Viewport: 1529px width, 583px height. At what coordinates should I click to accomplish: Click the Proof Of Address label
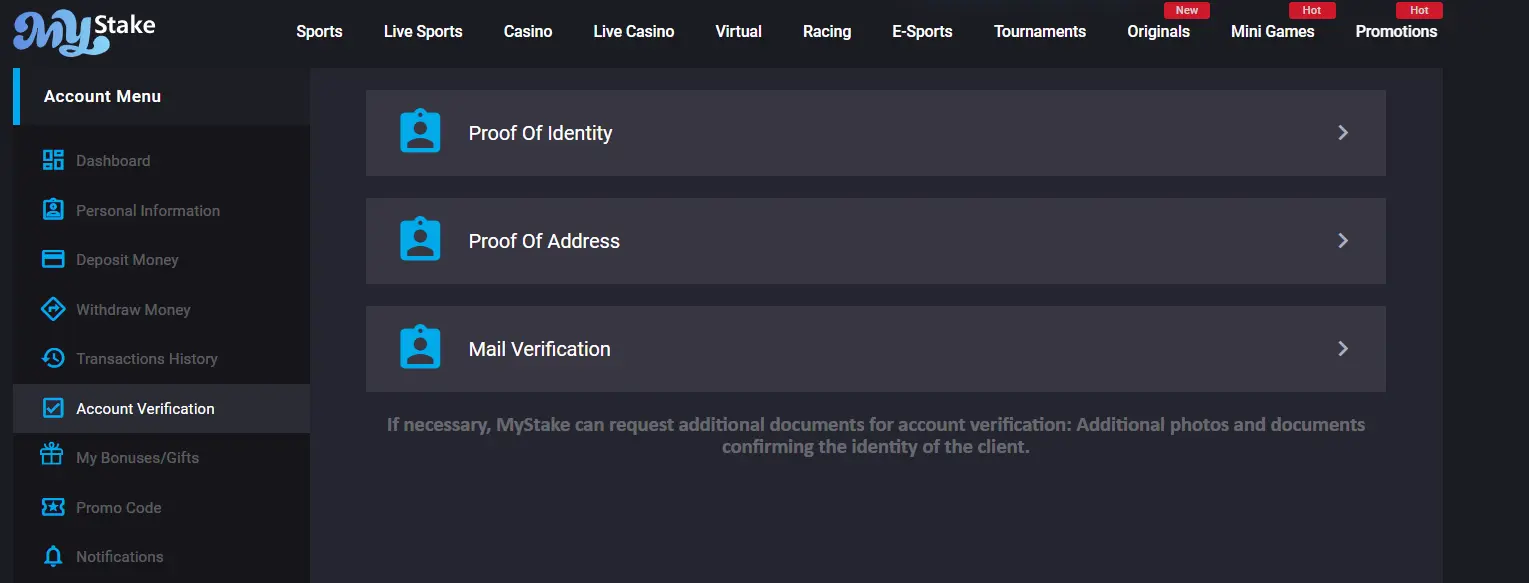click(544, 241)
